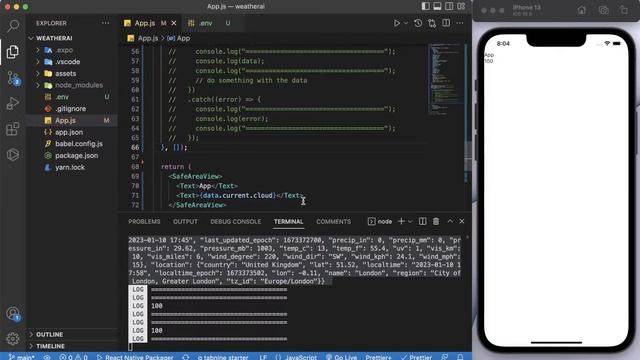The height and width of the screenshot is (360, 640).
Task: Open the new terminal launch profile dropdown
Action: point(410,221)
